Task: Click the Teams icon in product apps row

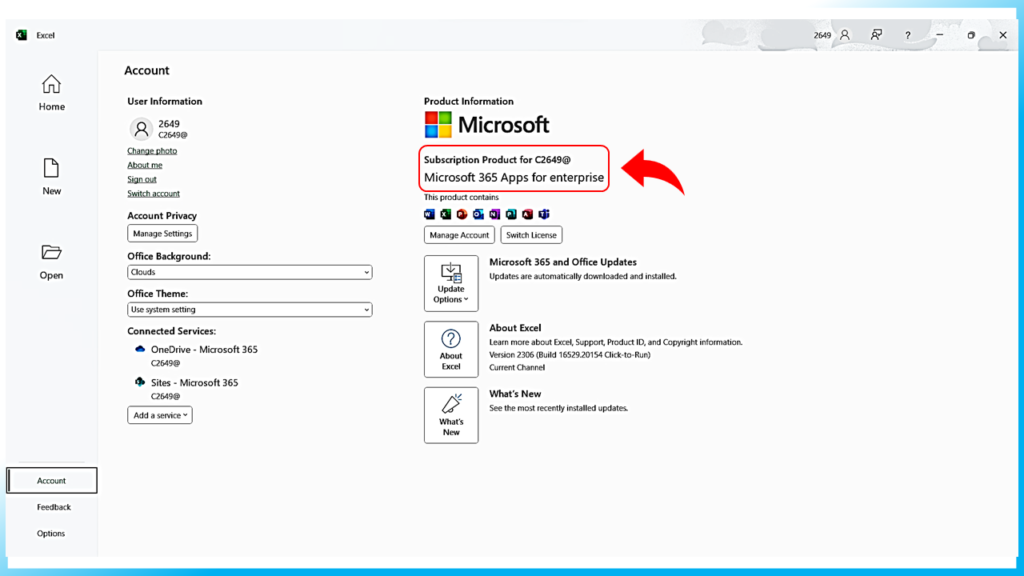Action: (544, 214)
